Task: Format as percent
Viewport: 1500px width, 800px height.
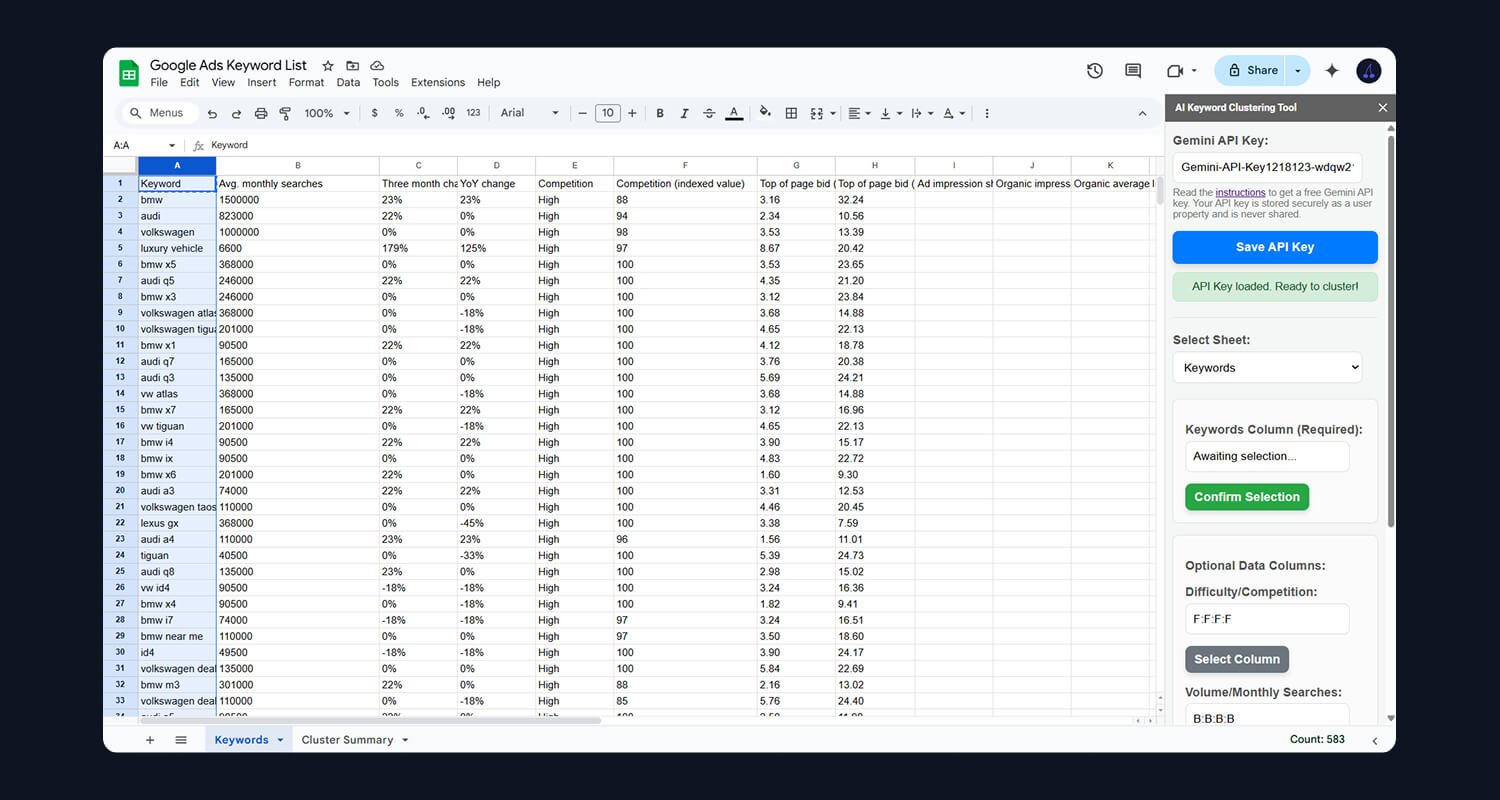Action: [399, 113]
